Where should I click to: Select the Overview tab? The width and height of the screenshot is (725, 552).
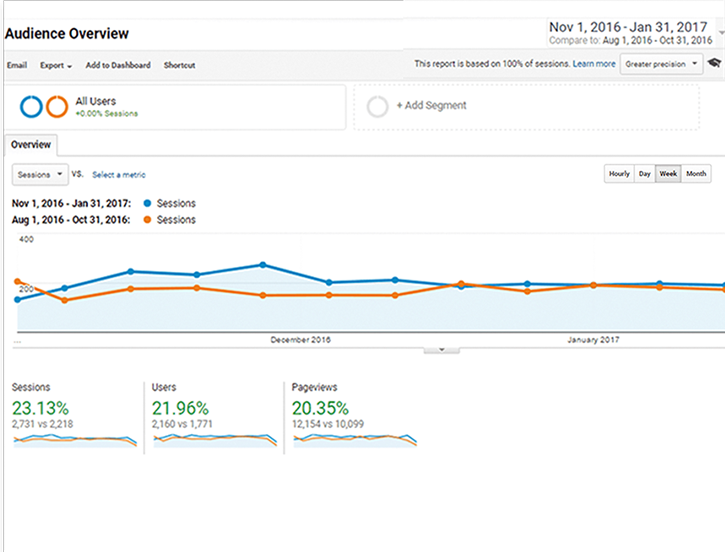coord(31,145)
